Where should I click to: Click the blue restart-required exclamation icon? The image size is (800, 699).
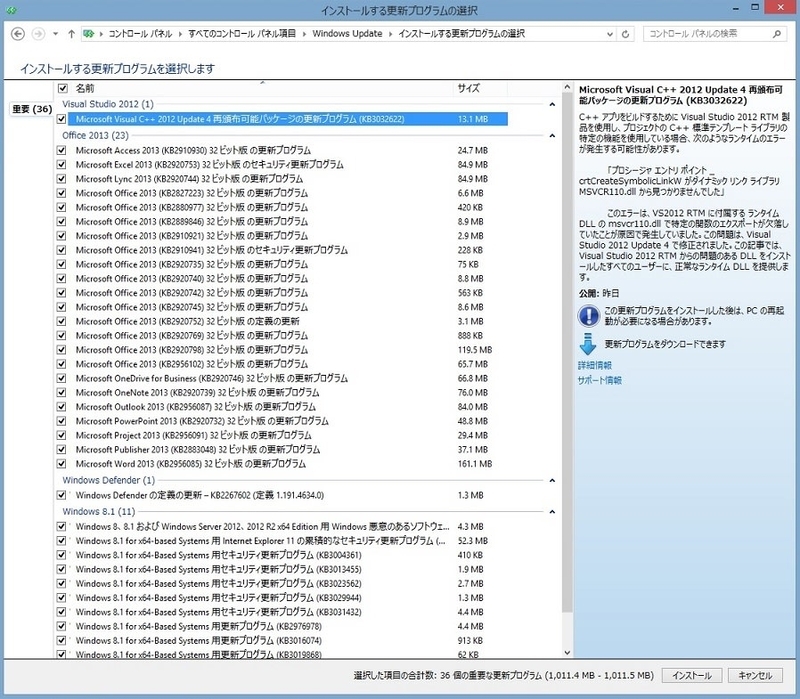click(588, 316)
